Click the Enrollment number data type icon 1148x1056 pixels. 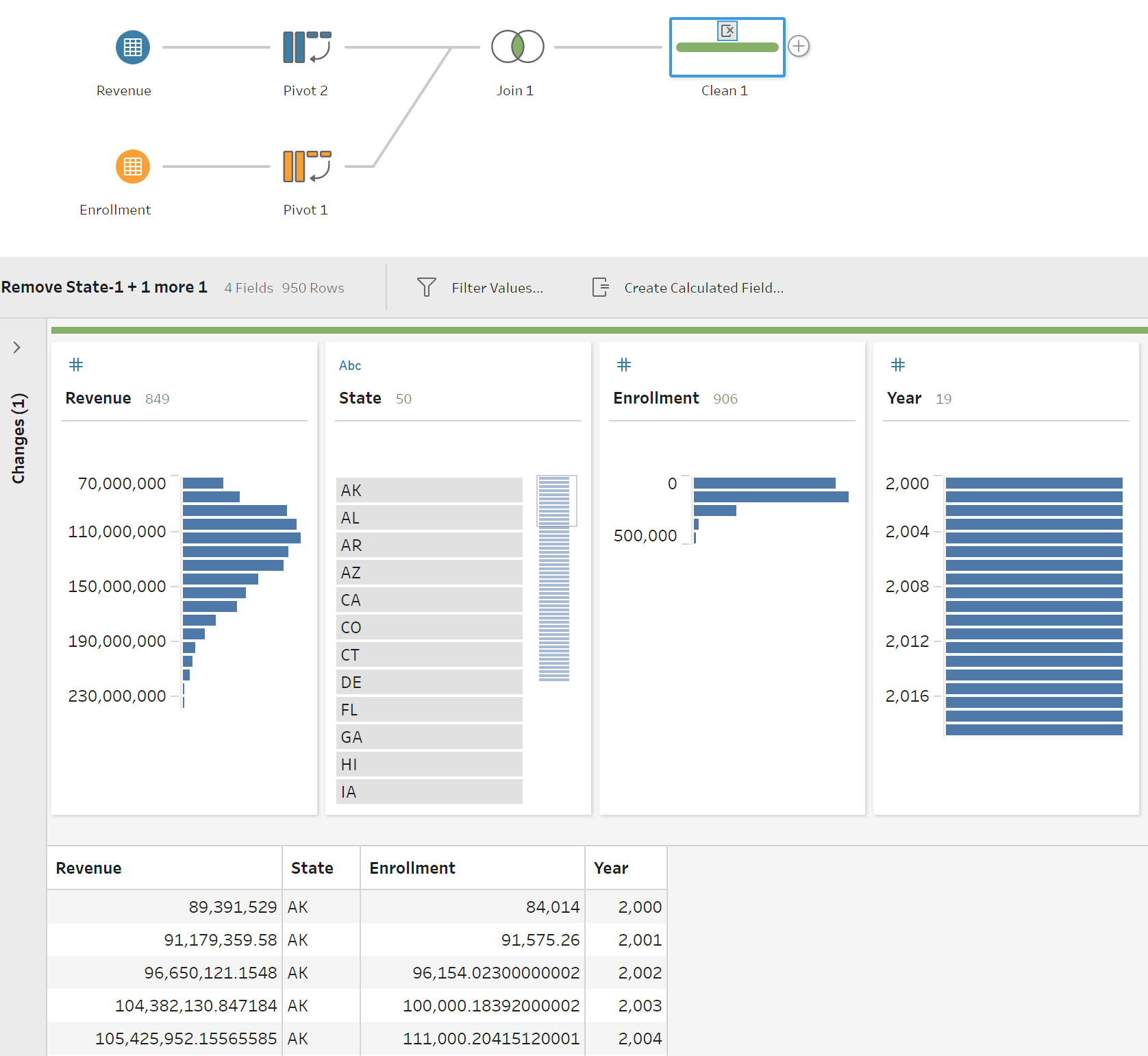(x=624, y=365)
